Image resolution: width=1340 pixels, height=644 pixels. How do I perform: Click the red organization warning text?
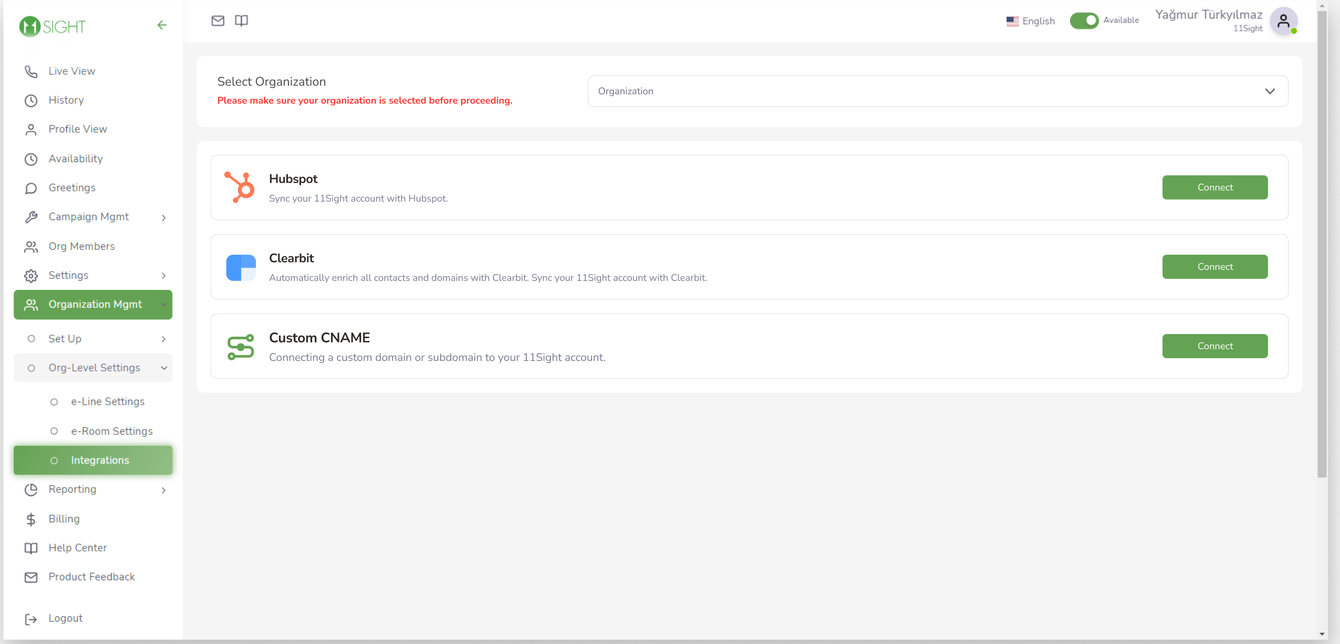365,101
